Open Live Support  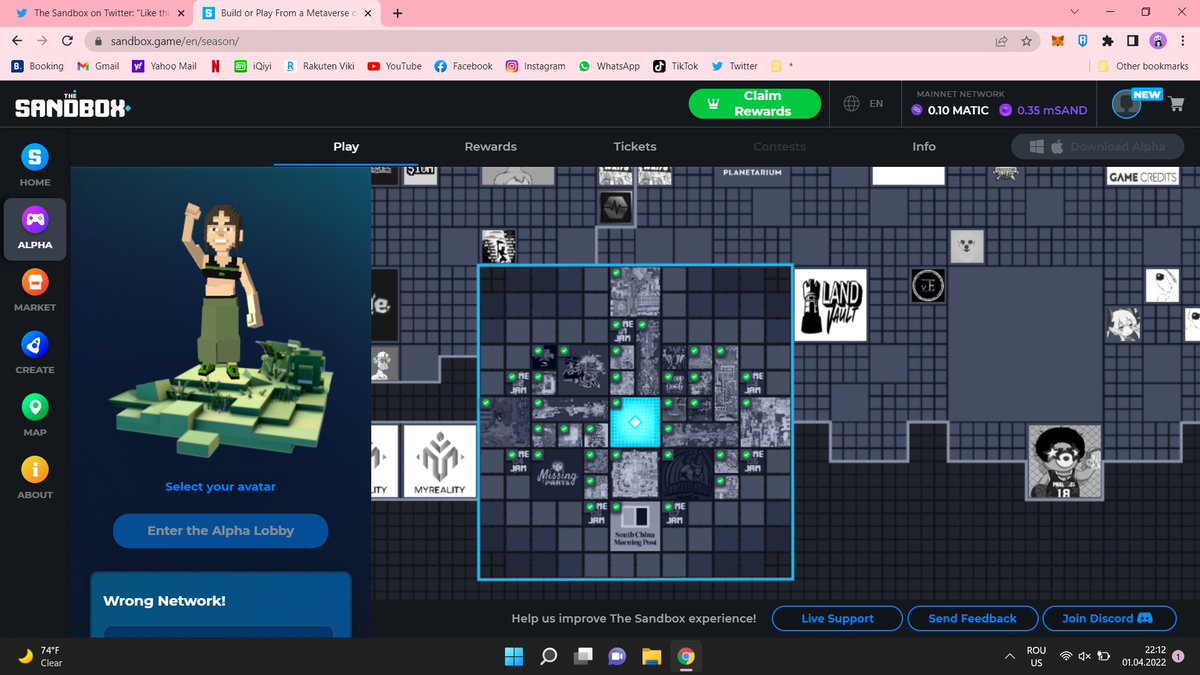coord(837,618)
